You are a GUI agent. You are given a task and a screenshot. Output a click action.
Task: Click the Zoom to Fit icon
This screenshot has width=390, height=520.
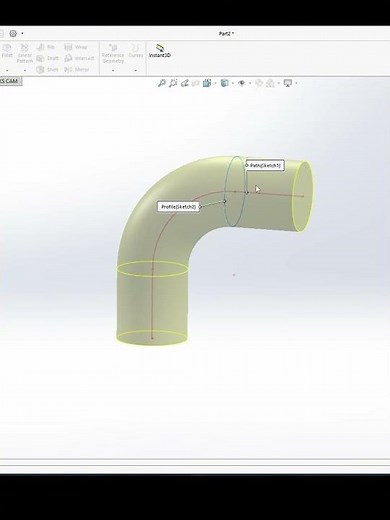pyautogui.click(x=162, y=83)
